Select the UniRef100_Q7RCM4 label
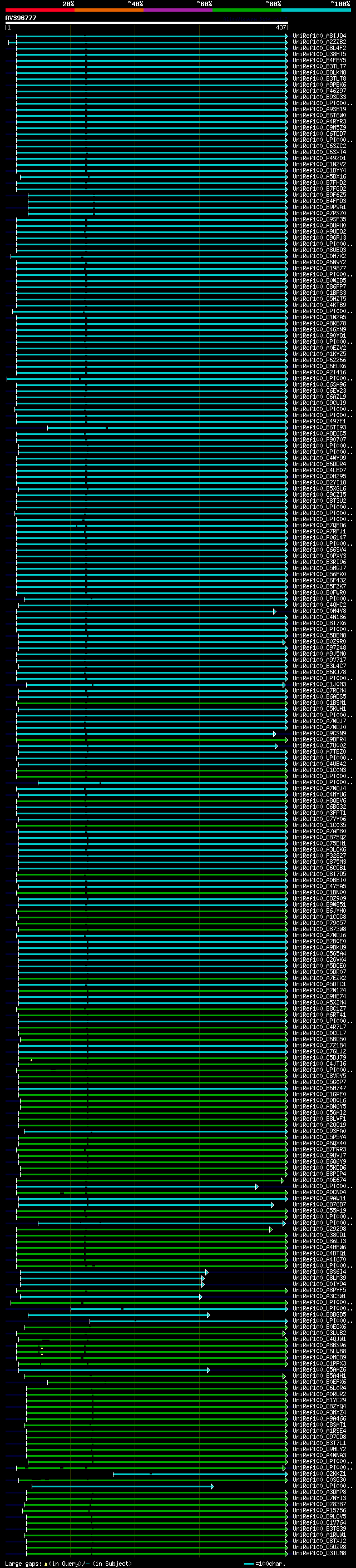Image resolution: width=356 pixels, height=1568 pixels. click(319, 691)
